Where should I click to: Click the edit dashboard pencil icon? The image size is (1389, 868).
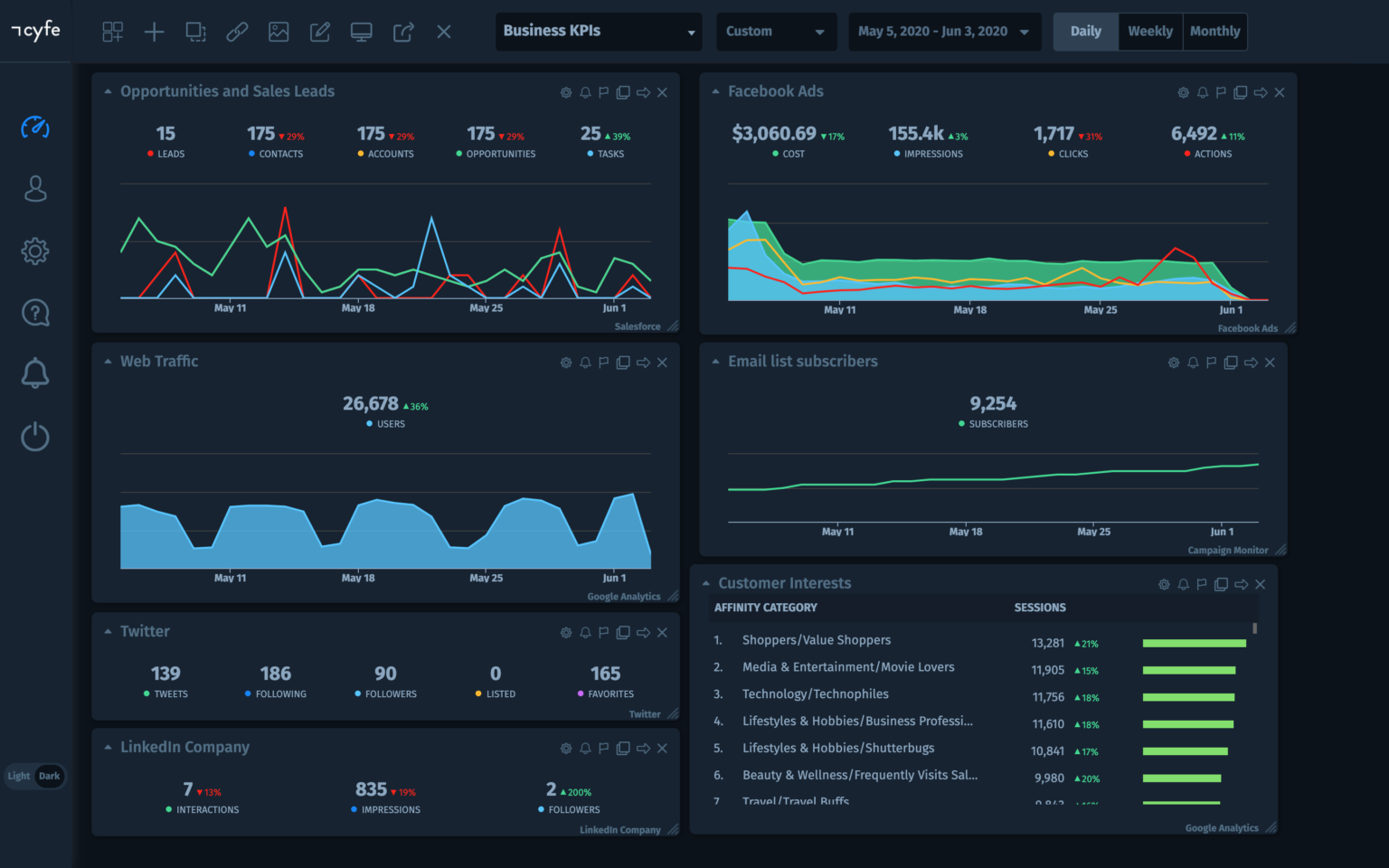[x=319, y=32]
